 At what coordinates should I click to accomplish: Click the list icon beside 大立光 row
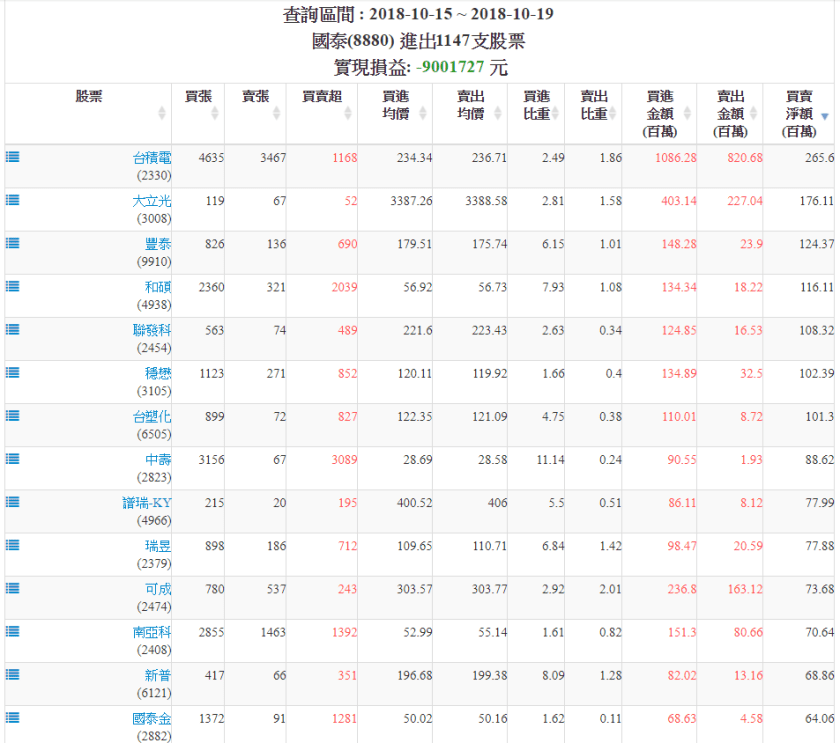click(13, 200)
